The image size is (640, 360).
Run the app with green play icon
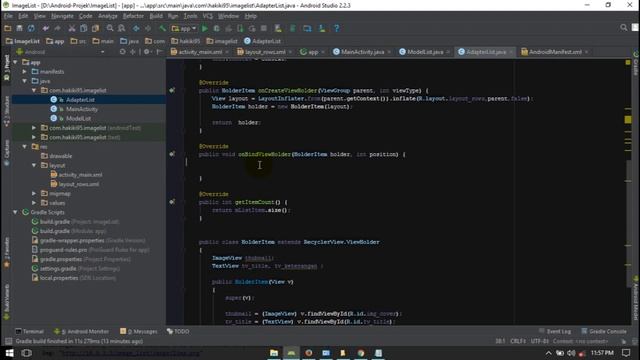pyautogui.click(x=205, y=28)
